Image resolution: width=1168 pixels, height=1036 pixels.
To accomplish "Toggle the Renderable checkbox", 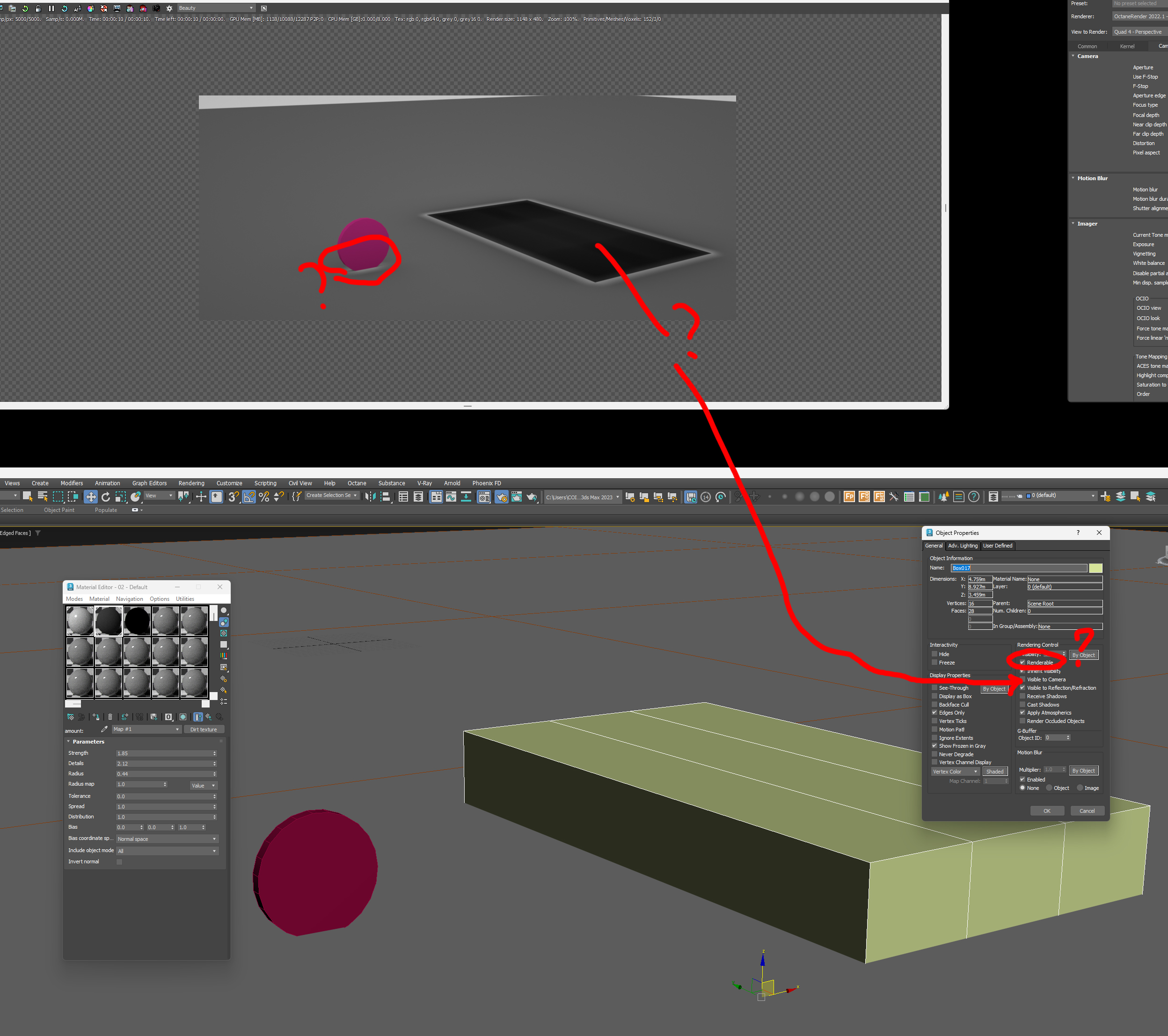I will [x=1022, y=662].
